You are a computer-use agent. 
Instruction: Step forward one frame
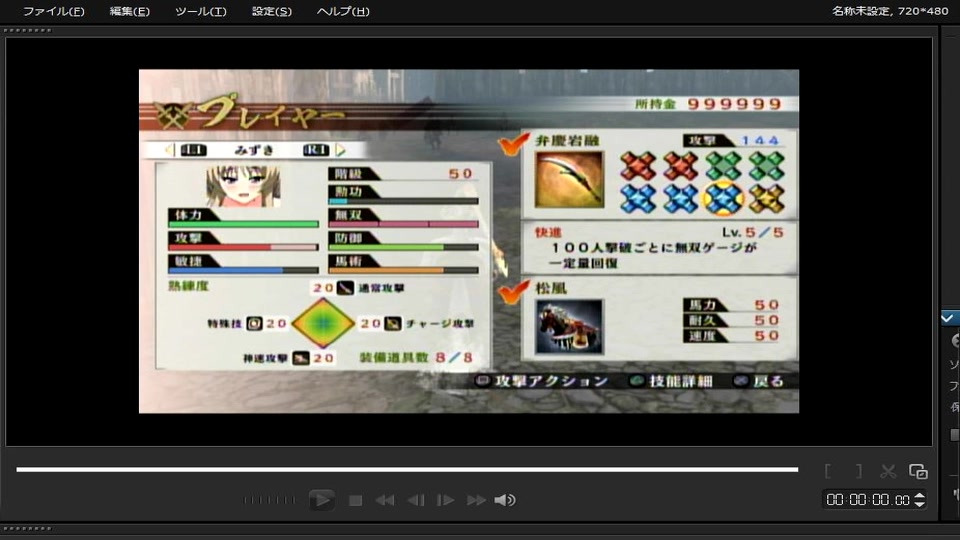pos(446,501)
